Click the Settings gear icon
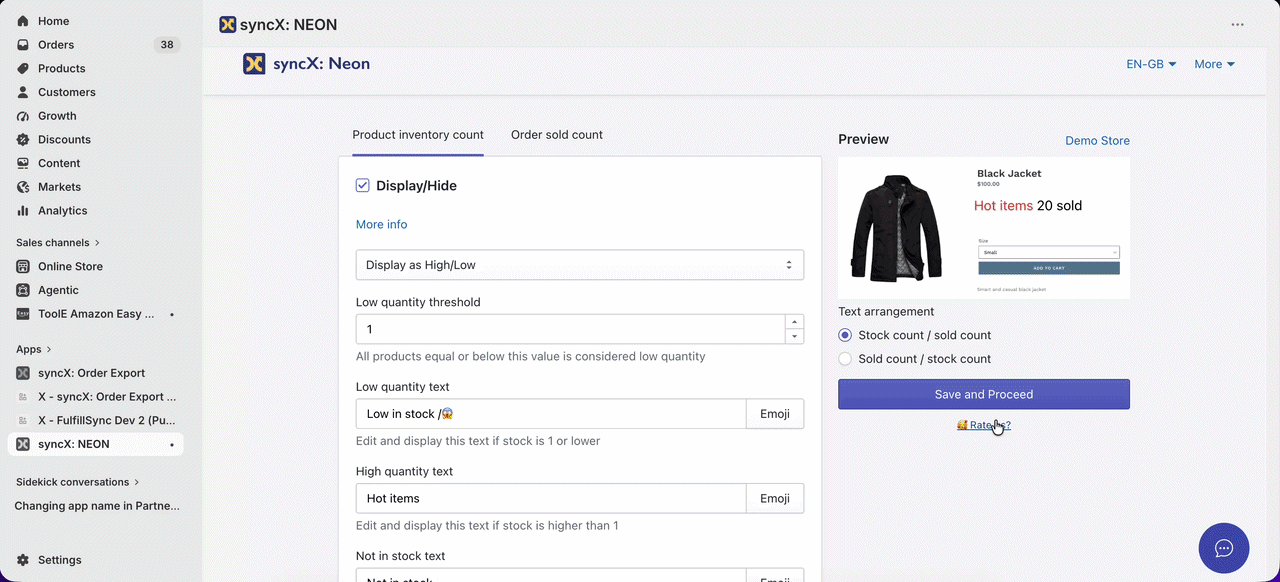1280x582 pixels. tap(23, 560)
